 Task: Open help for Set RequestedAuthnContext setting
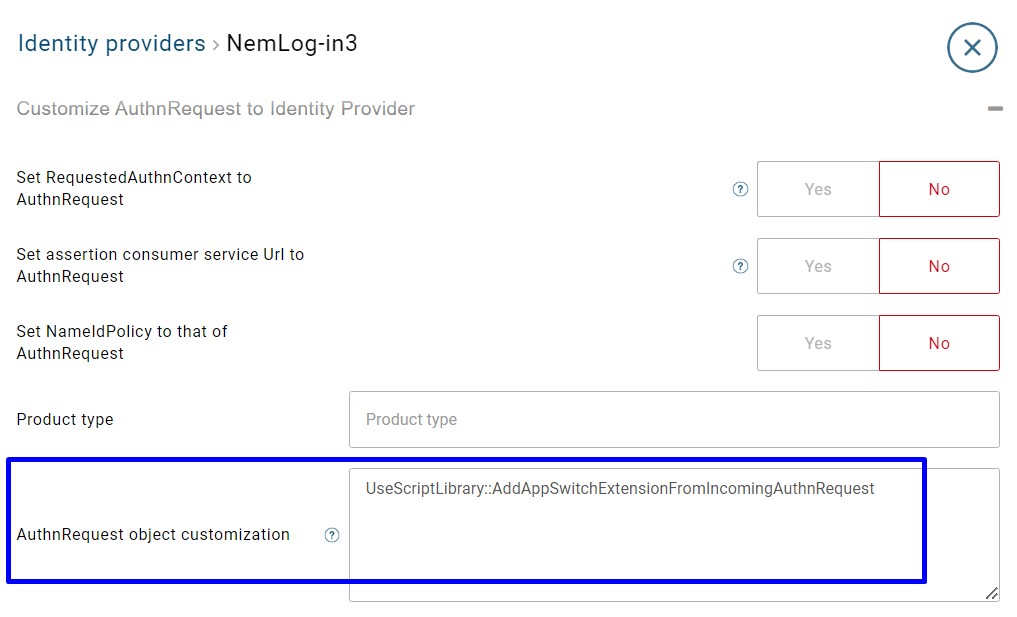point(740,188)
